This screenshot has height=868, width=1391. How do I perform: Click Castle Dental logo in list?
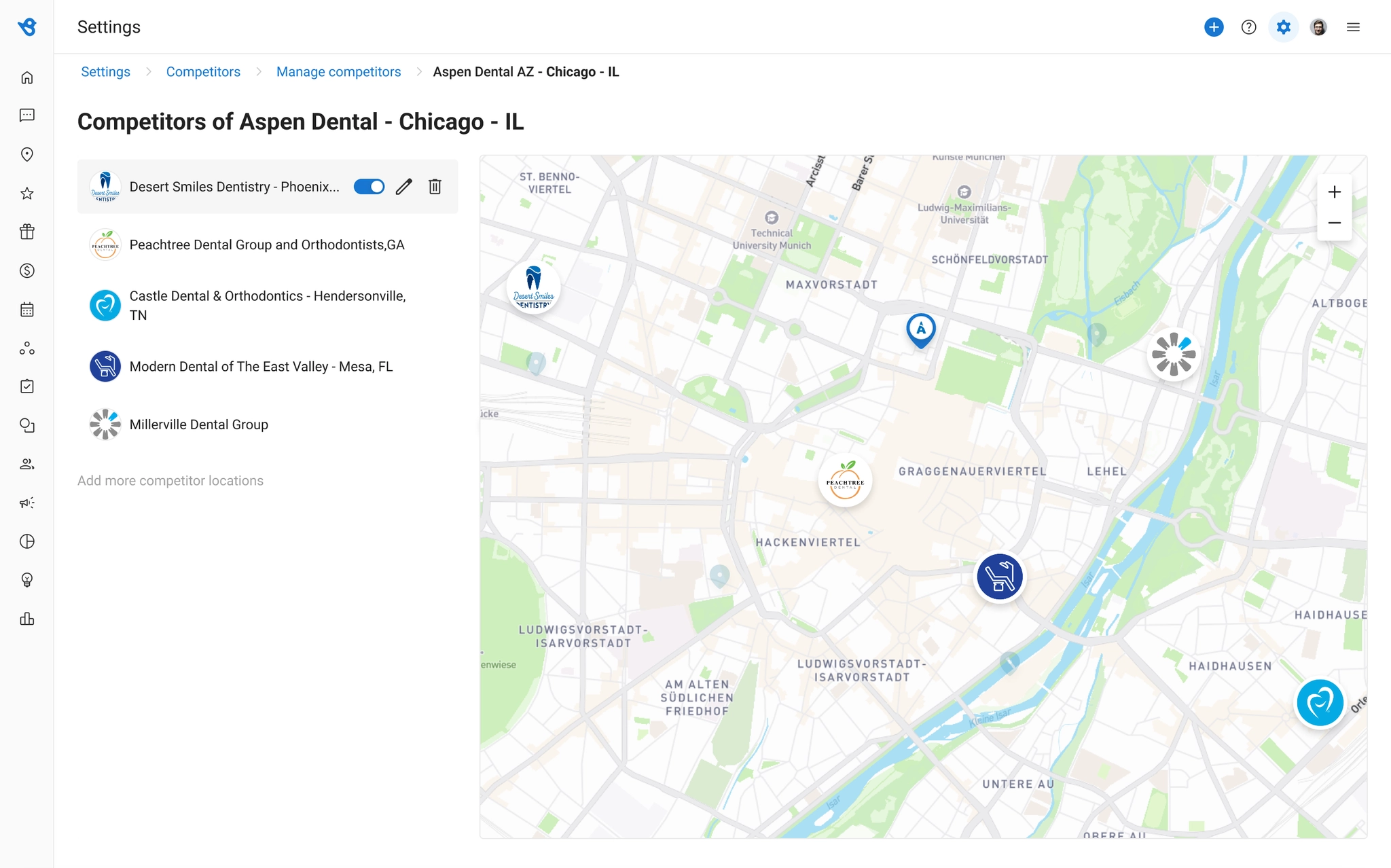105,306
